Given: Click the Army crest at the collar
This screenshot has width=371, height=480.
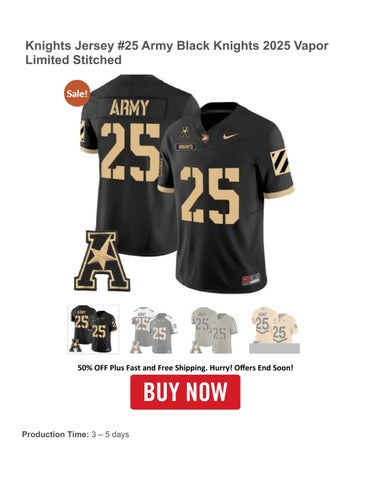Looking at the screenshot, I should tap(206, 138).
